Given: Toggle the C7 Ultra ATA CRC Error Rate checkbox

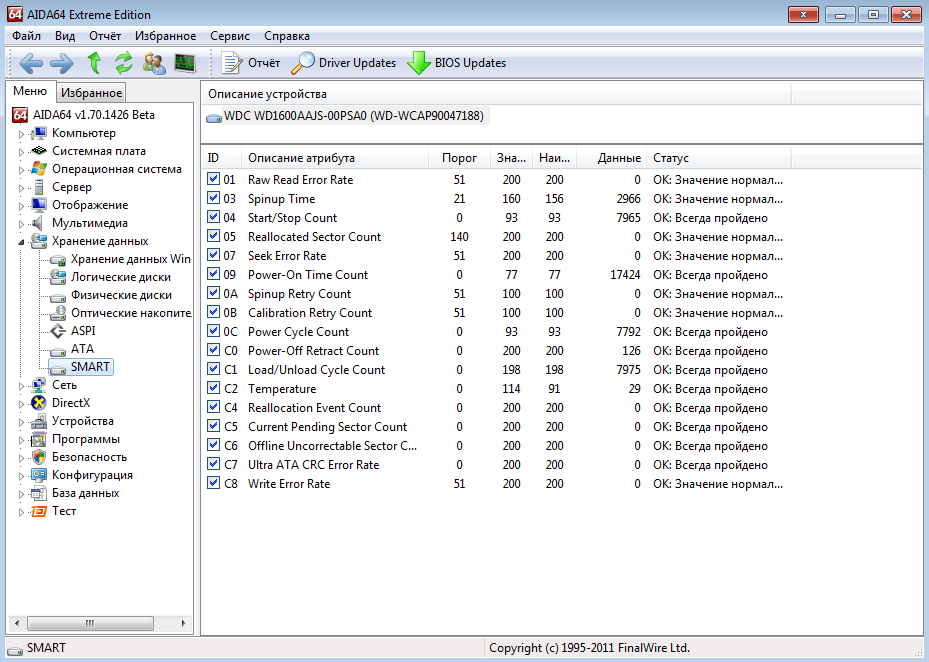Looking at the screenshot, I should (x=213, y=464).
